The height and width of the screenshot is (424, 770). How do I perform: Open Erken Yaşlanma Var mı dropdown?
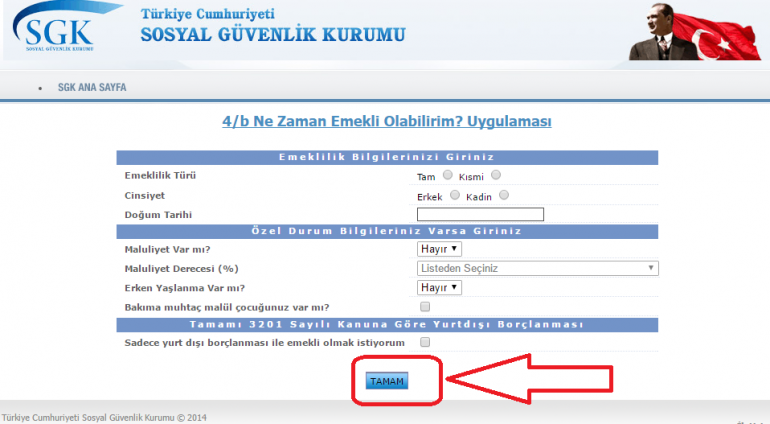tap(439, 287)
